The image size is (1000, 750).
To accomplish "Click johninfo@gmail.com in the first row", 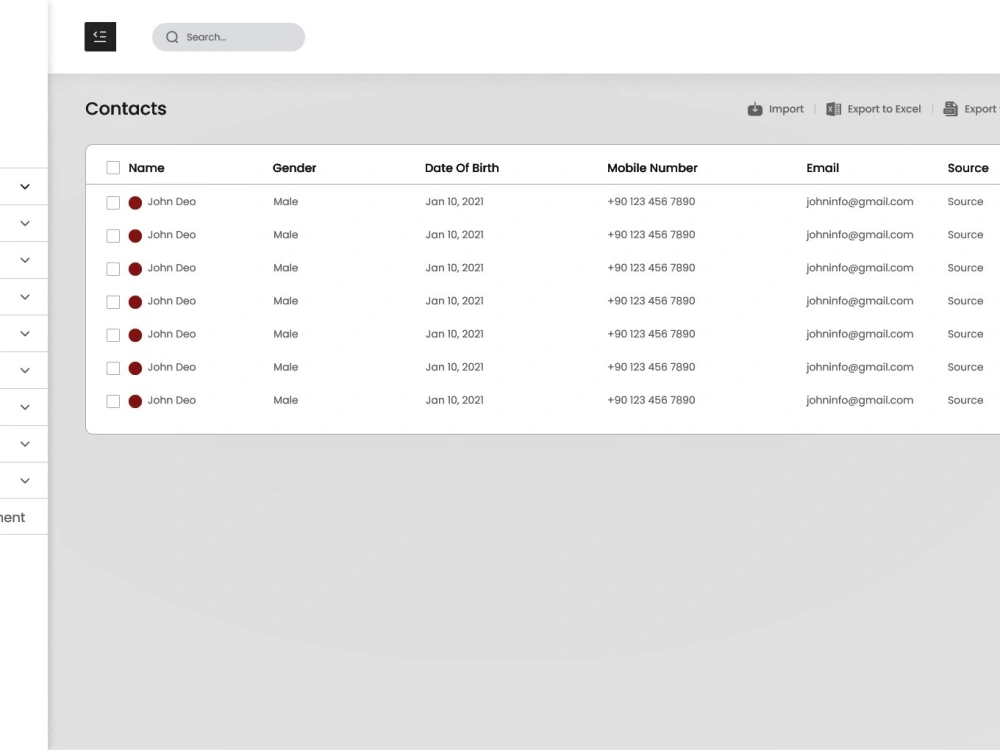I will [x=860, y=202].
